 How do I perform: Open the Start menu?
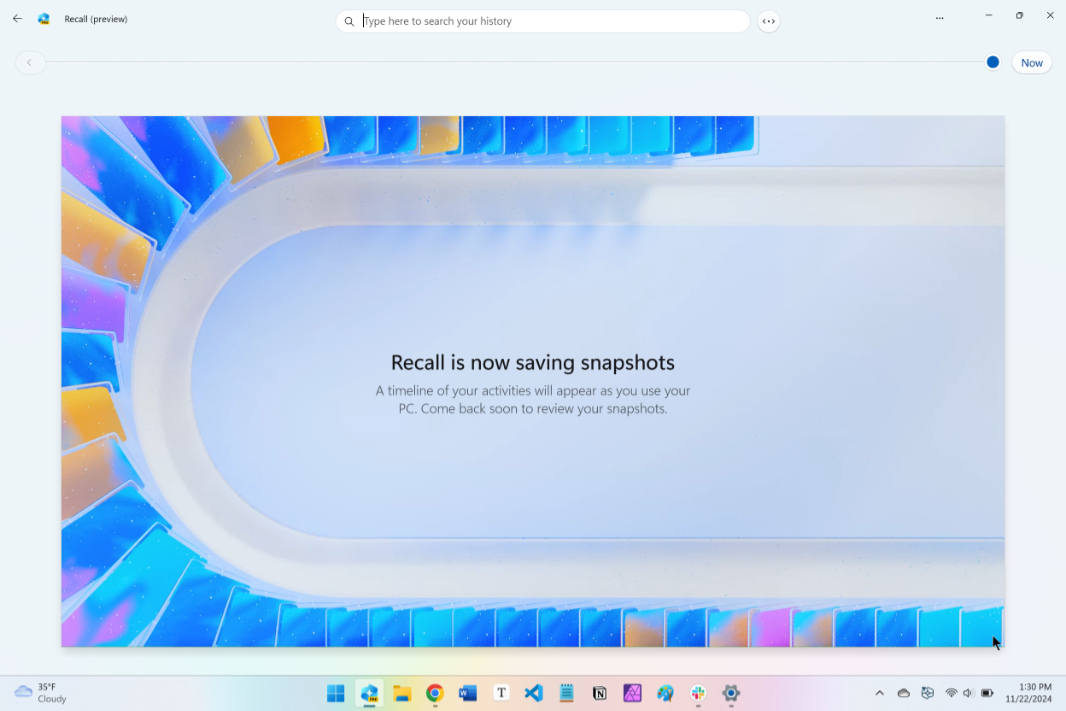(x=335, y=693)
